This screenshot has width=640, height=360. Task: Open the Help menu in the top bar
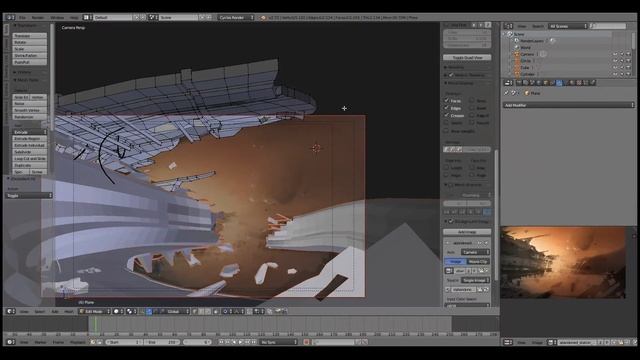pos(74,18)
